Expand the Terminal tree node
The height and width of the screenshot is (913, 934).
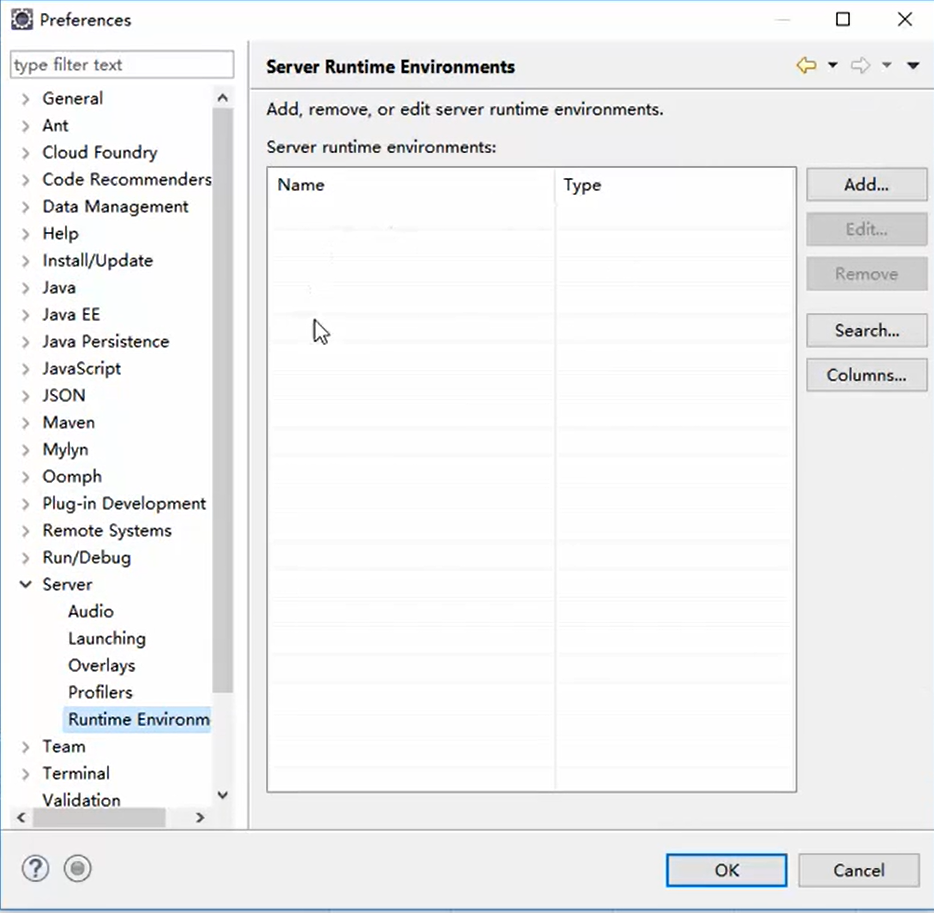coord(25,774)
